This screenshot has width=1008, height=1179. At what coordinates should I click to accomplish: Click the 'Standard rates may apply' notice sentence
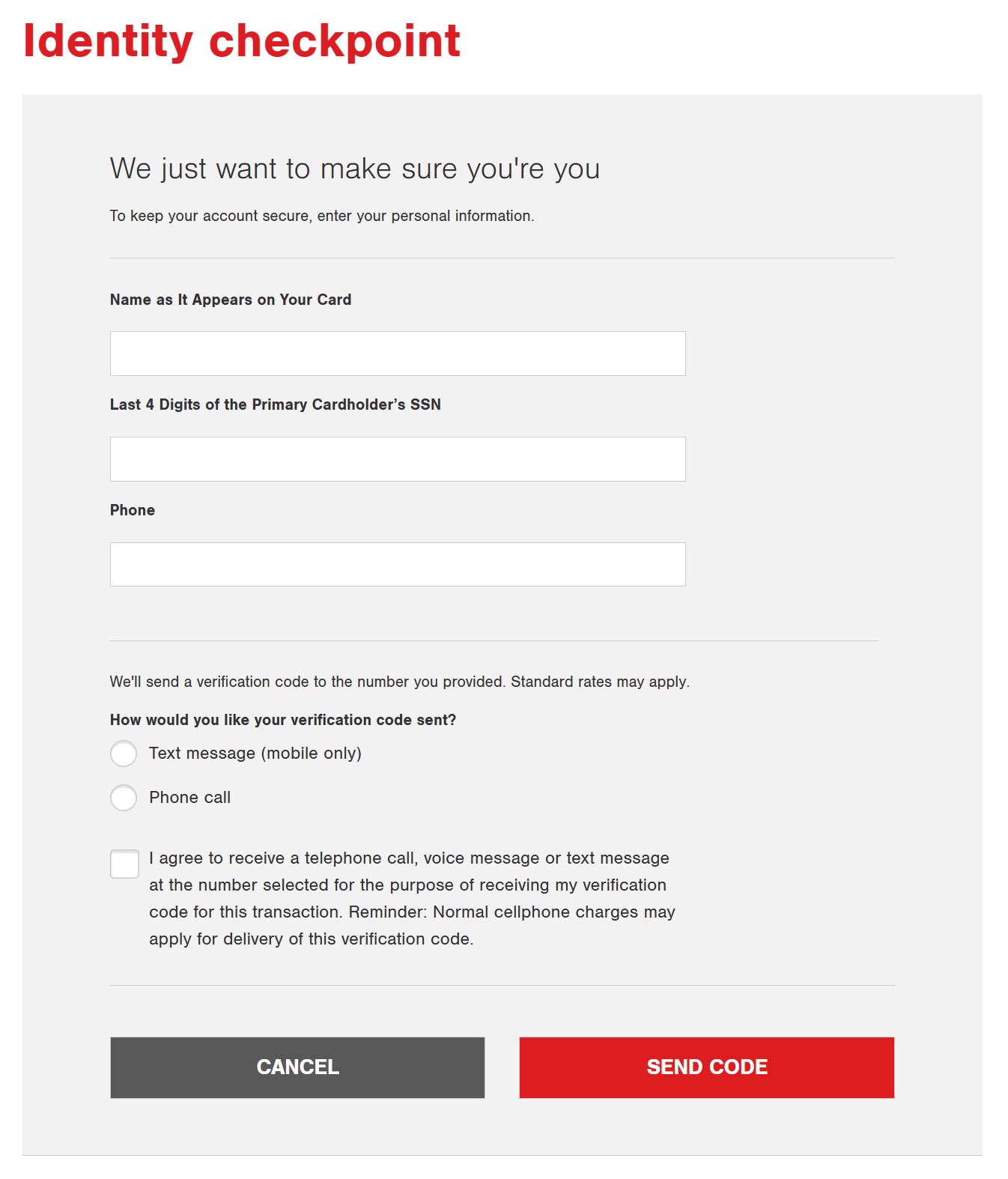click(x=600, y=682)
